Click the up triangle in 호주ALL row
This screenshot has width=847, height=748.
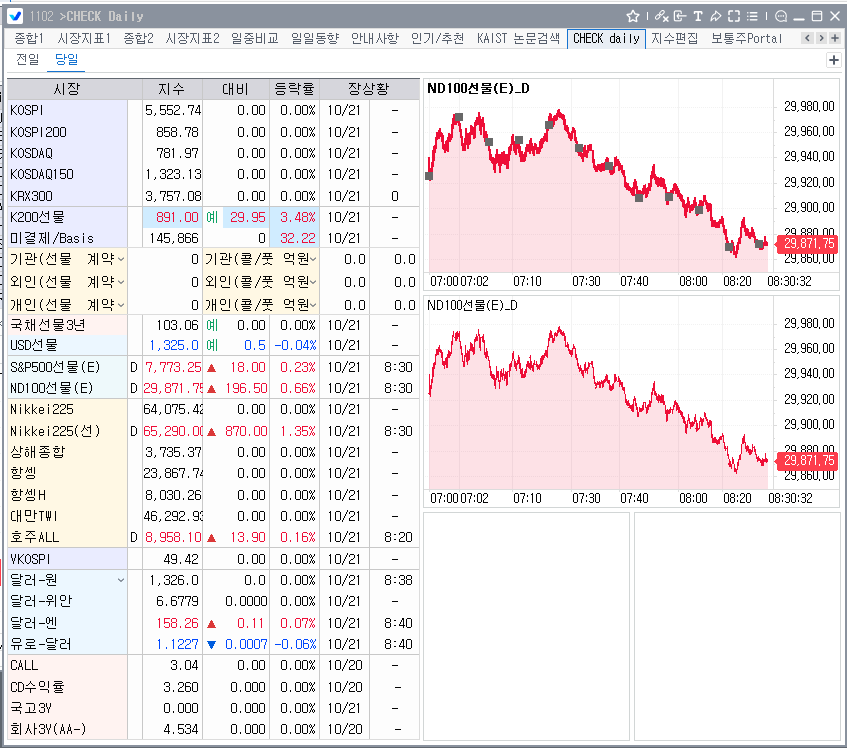pyautogui.click(x=212, y=538)
